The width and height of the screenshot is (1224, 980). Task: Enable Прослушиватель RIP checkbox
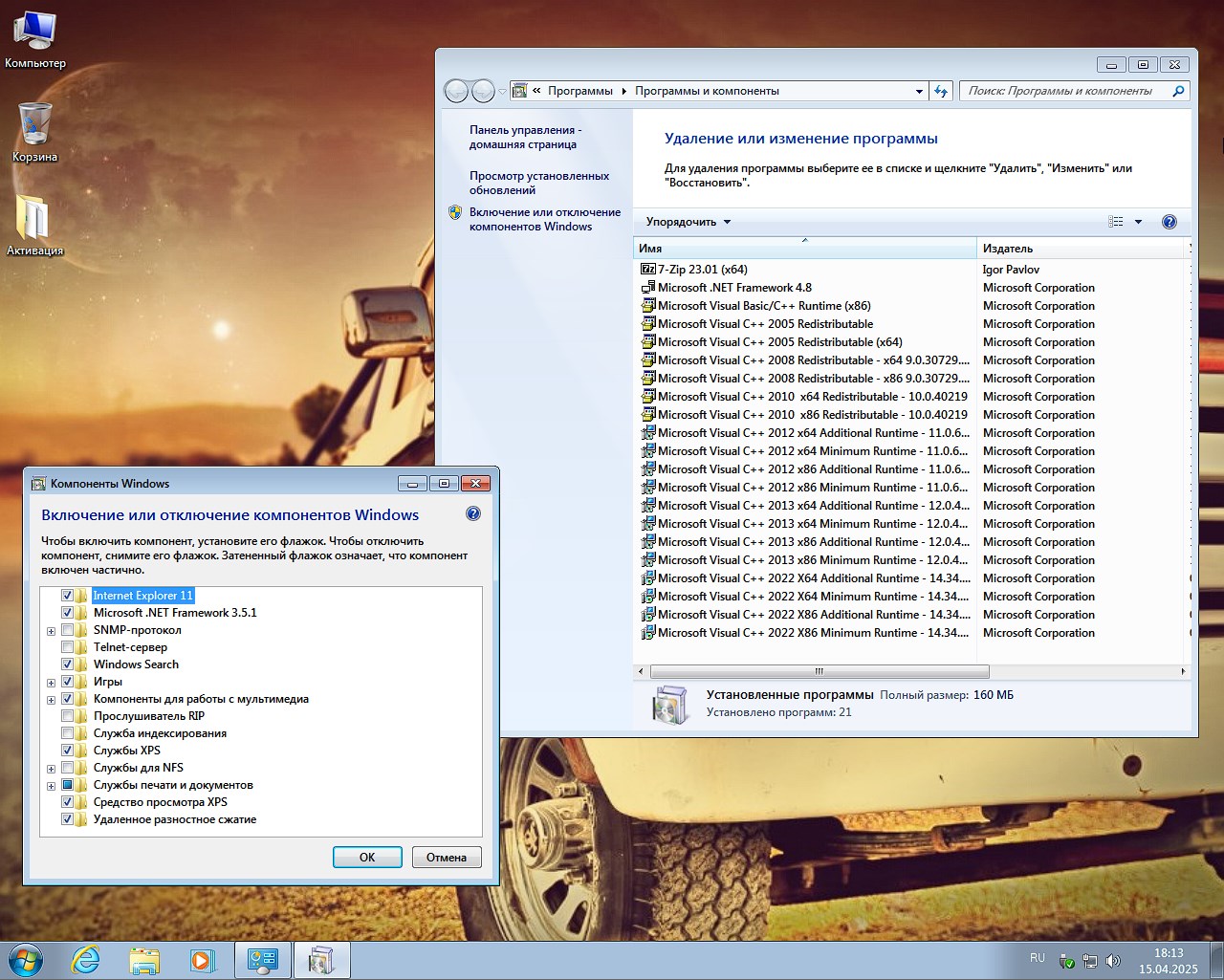tap(67, 716)
